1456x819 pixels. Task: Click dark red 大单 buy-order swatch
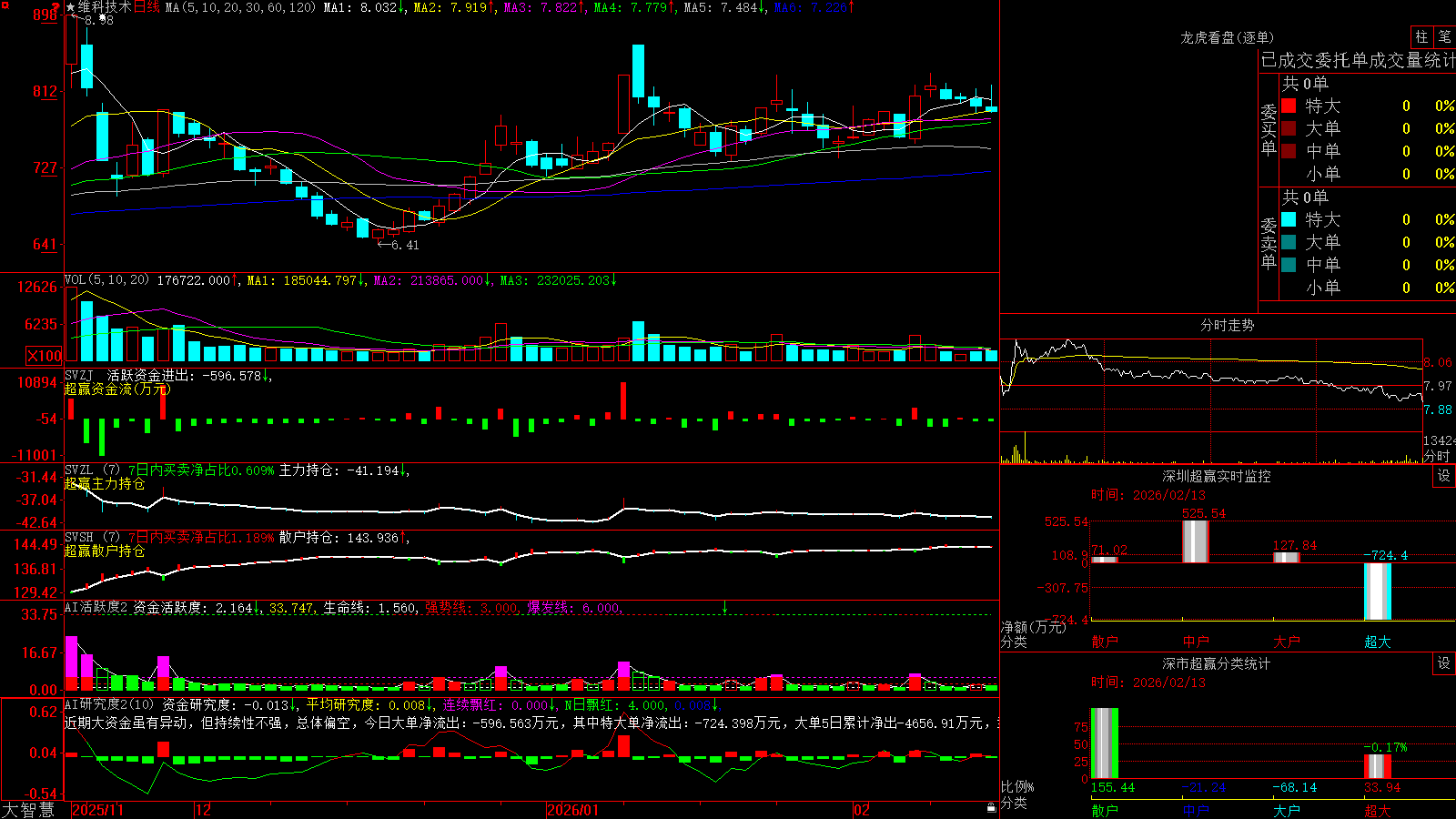click(1289, 128)
